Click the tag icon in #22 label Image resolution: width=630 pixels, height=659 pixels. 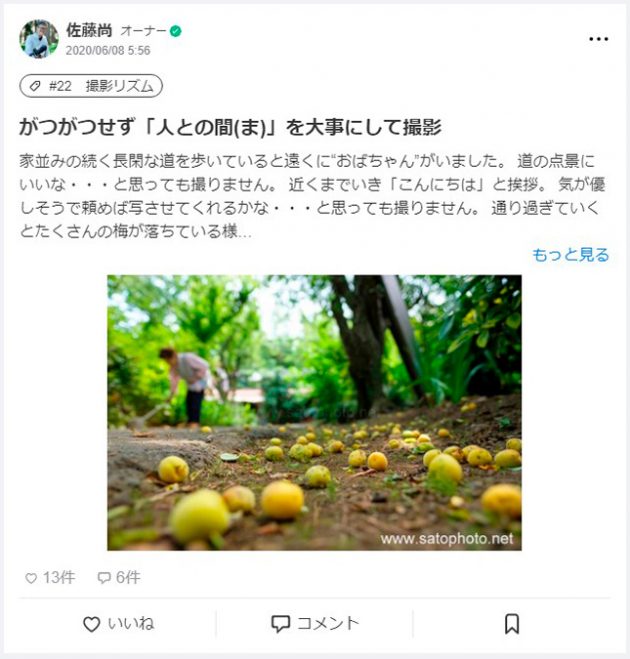pyautogui.click(x=35, y=86)
